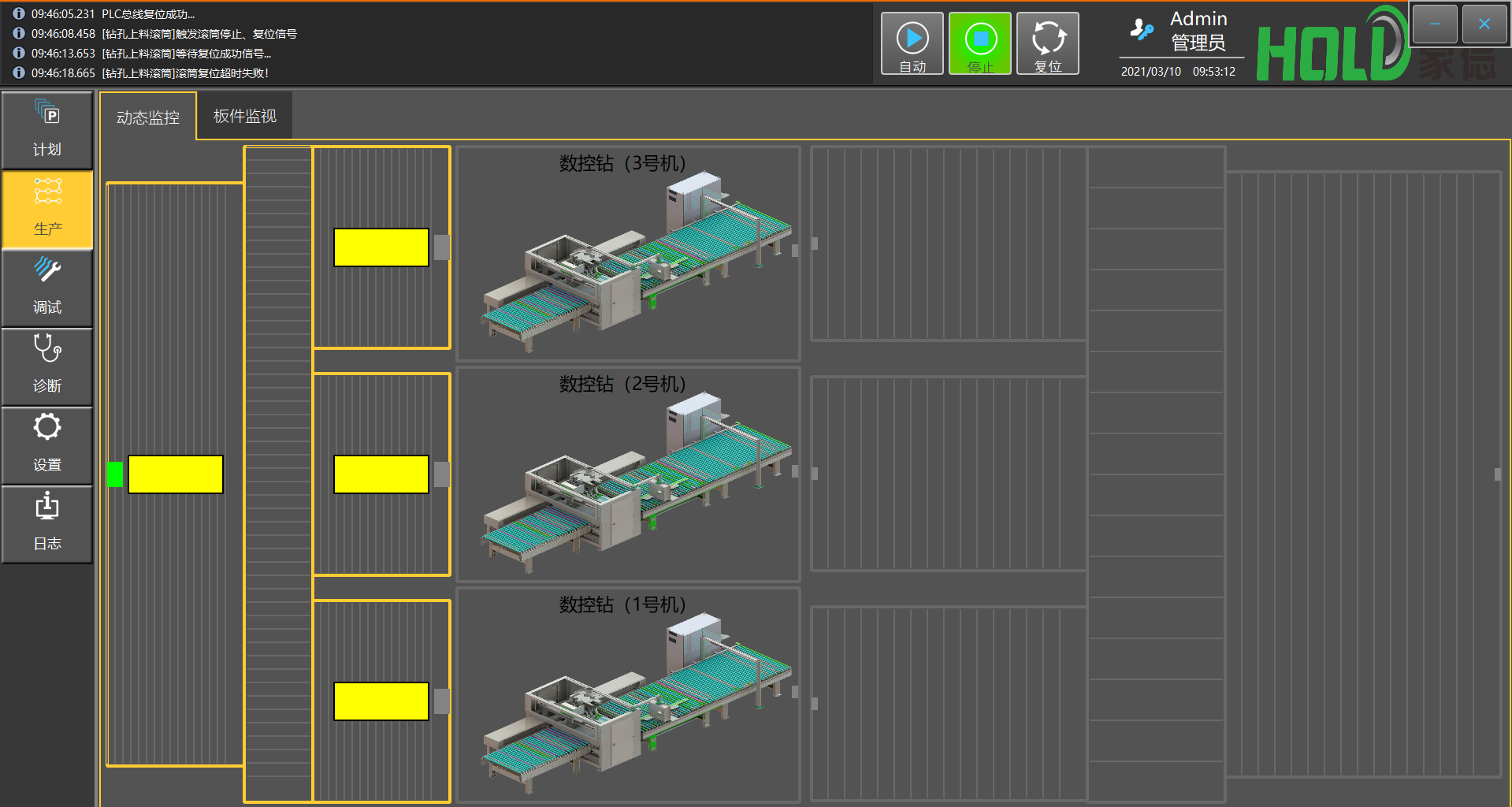Viewport: 1512px width, 807px height.
Task: Switch to the 板件监视 tab
Action: click(x=244, y=116)
